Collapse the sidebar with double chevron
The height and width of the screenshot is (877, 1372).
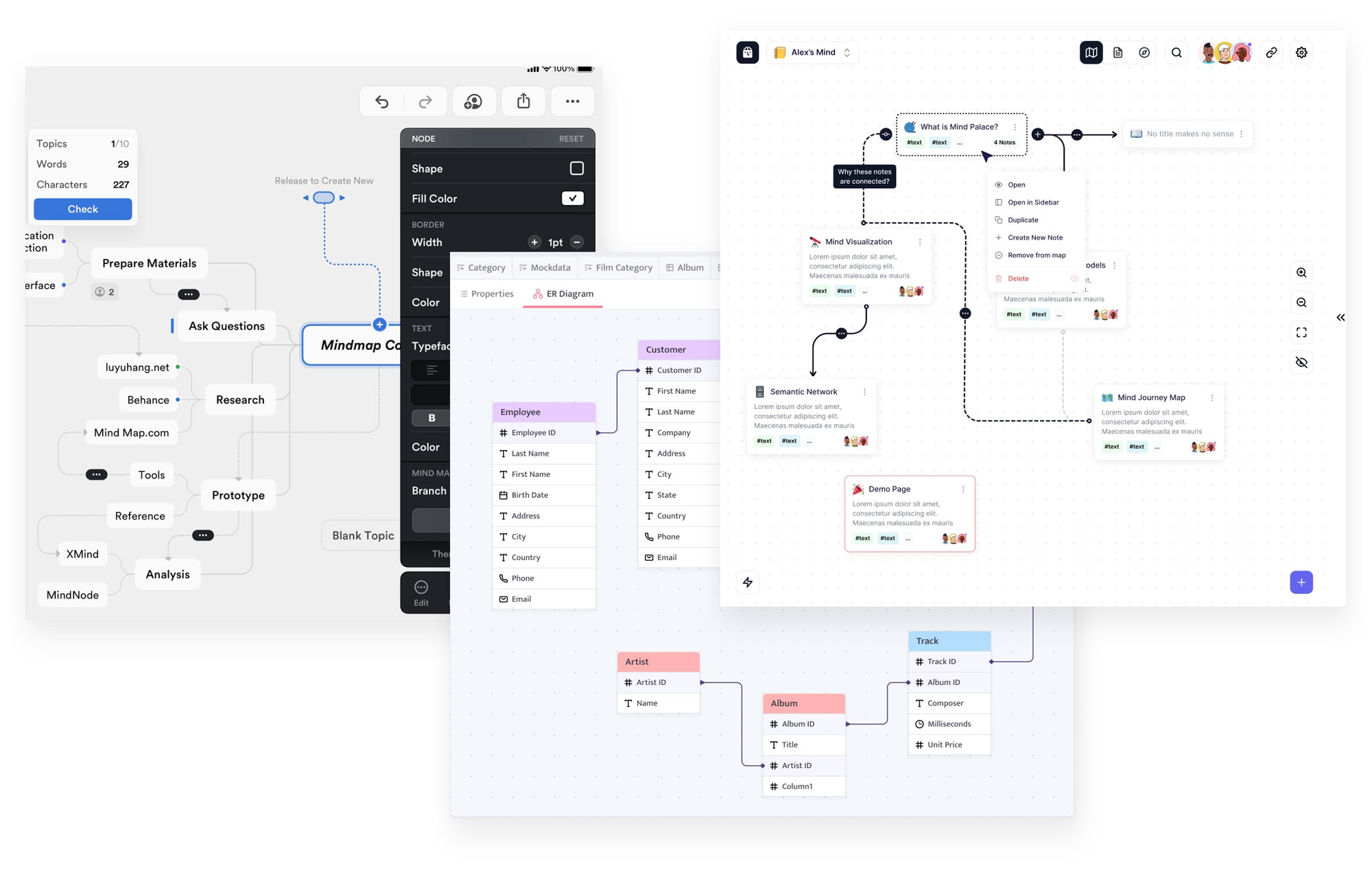tap(1340, 317)
